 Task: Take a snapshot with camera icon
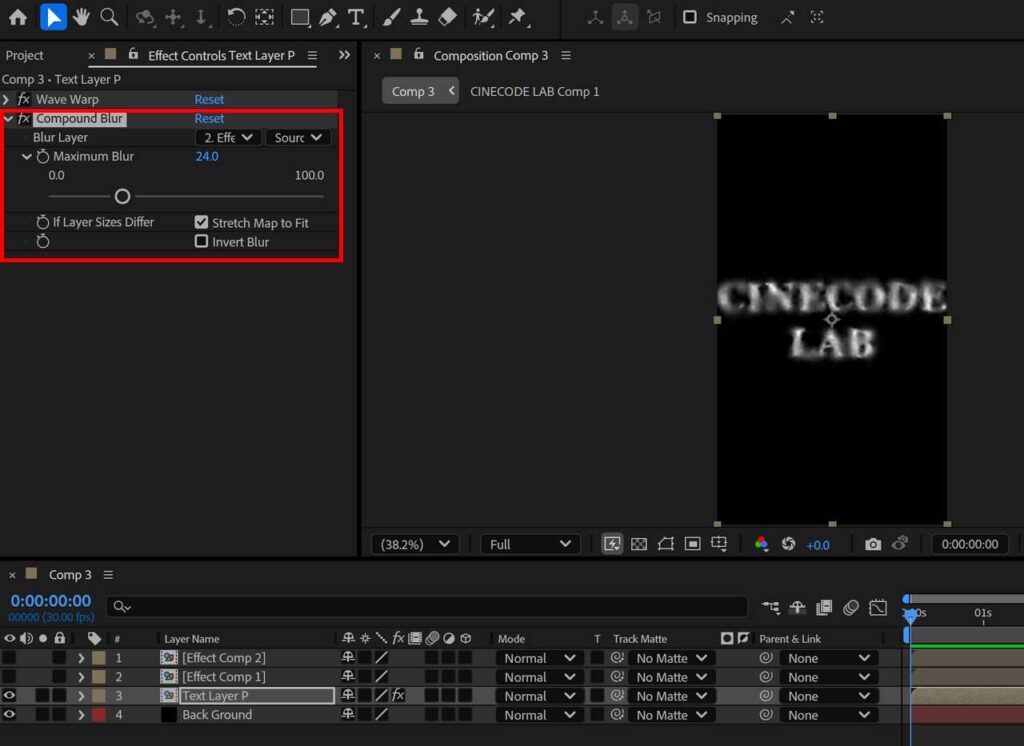(872, 544)
